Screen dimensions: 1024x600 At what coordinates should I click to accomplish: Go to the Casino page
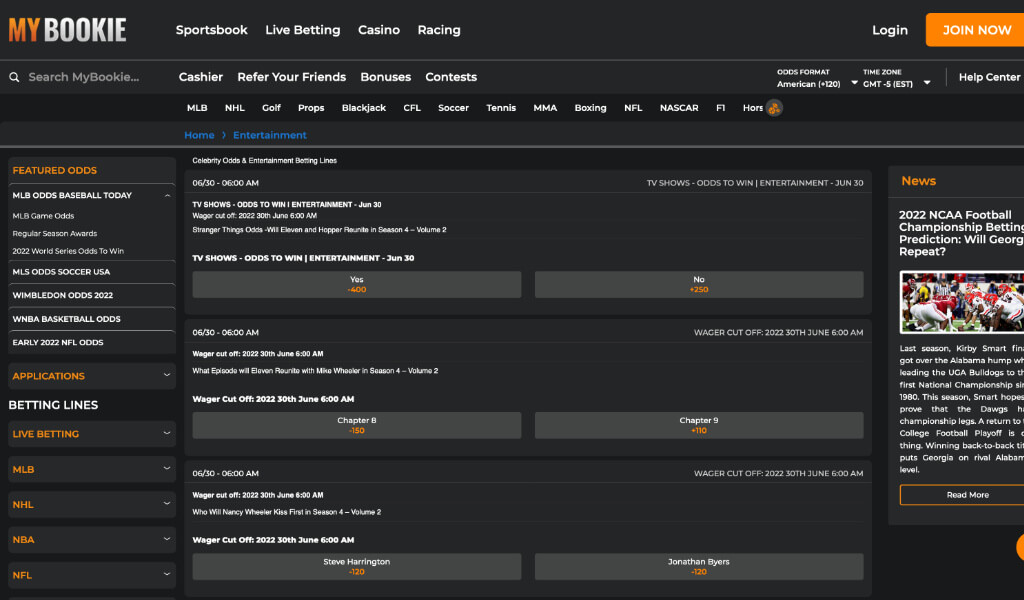click(379, 30)
